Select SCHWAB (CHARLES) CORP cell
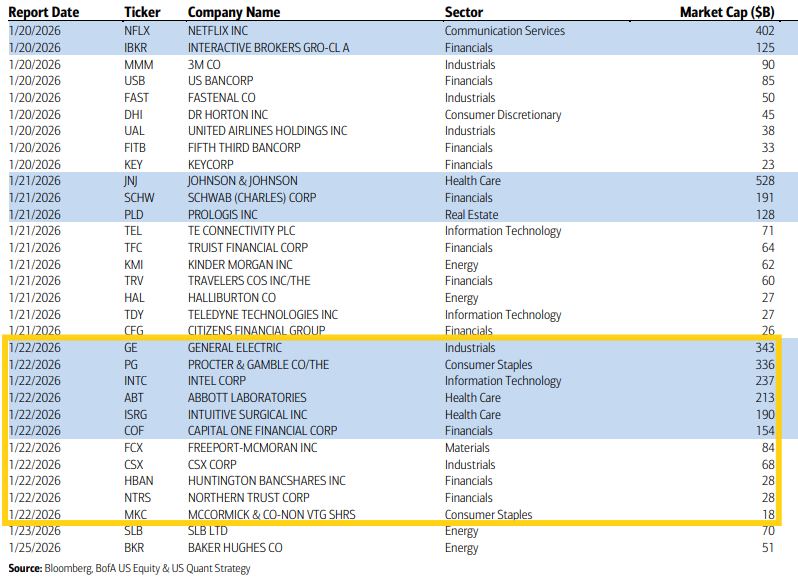 252,198
